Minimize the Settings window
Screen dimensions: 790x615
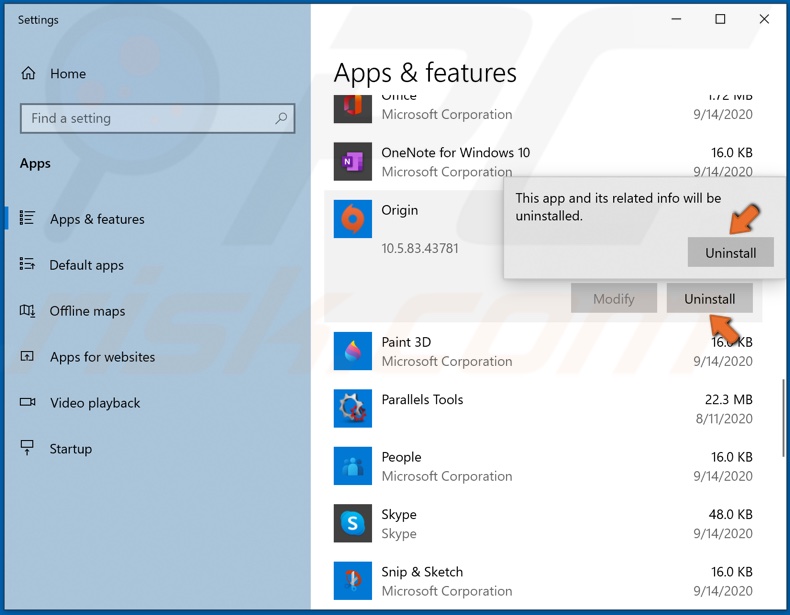(676, 19)
